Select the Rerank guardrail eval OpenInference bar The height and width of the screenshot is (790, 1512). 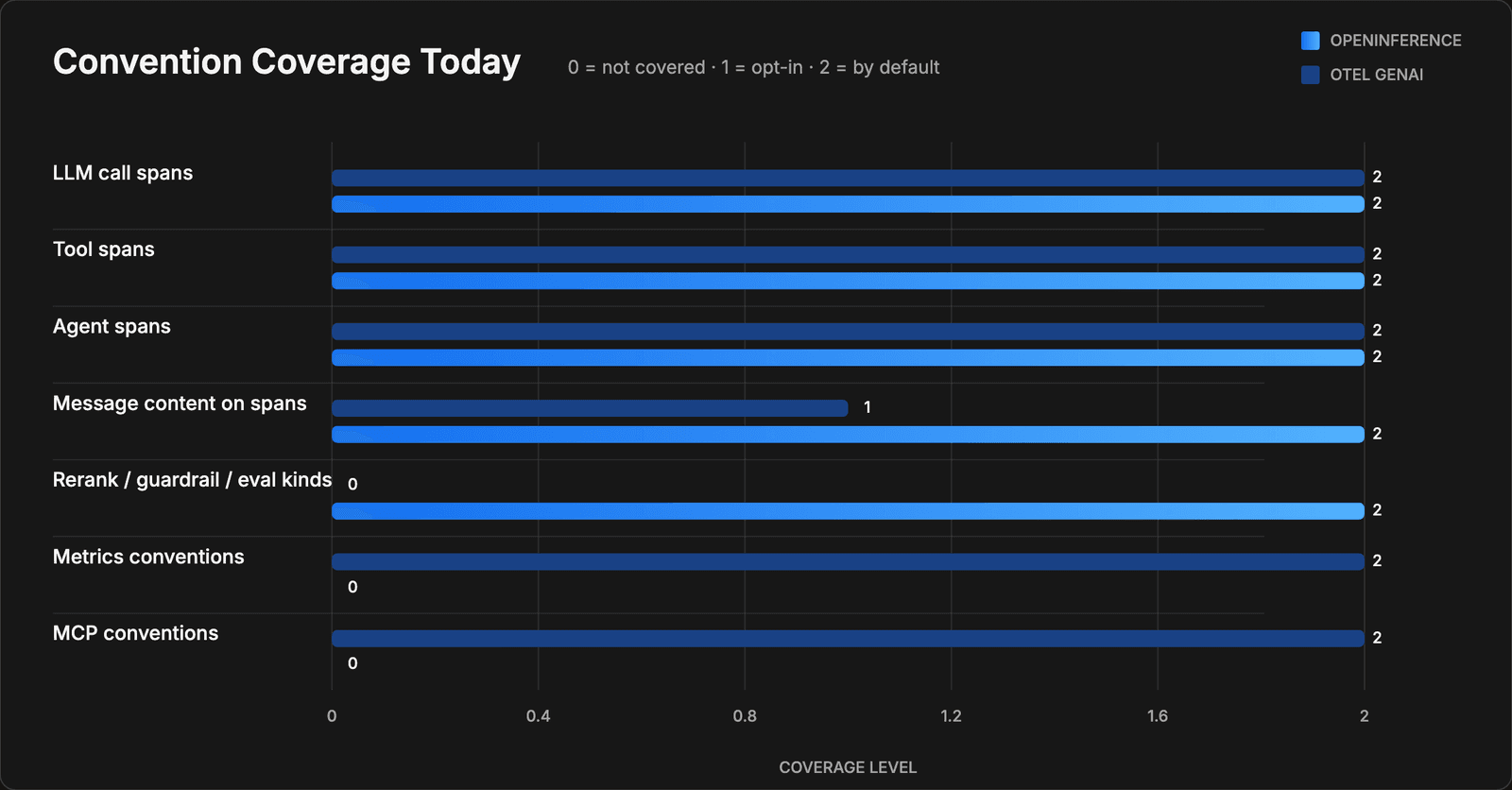click(x=848, y=511)
